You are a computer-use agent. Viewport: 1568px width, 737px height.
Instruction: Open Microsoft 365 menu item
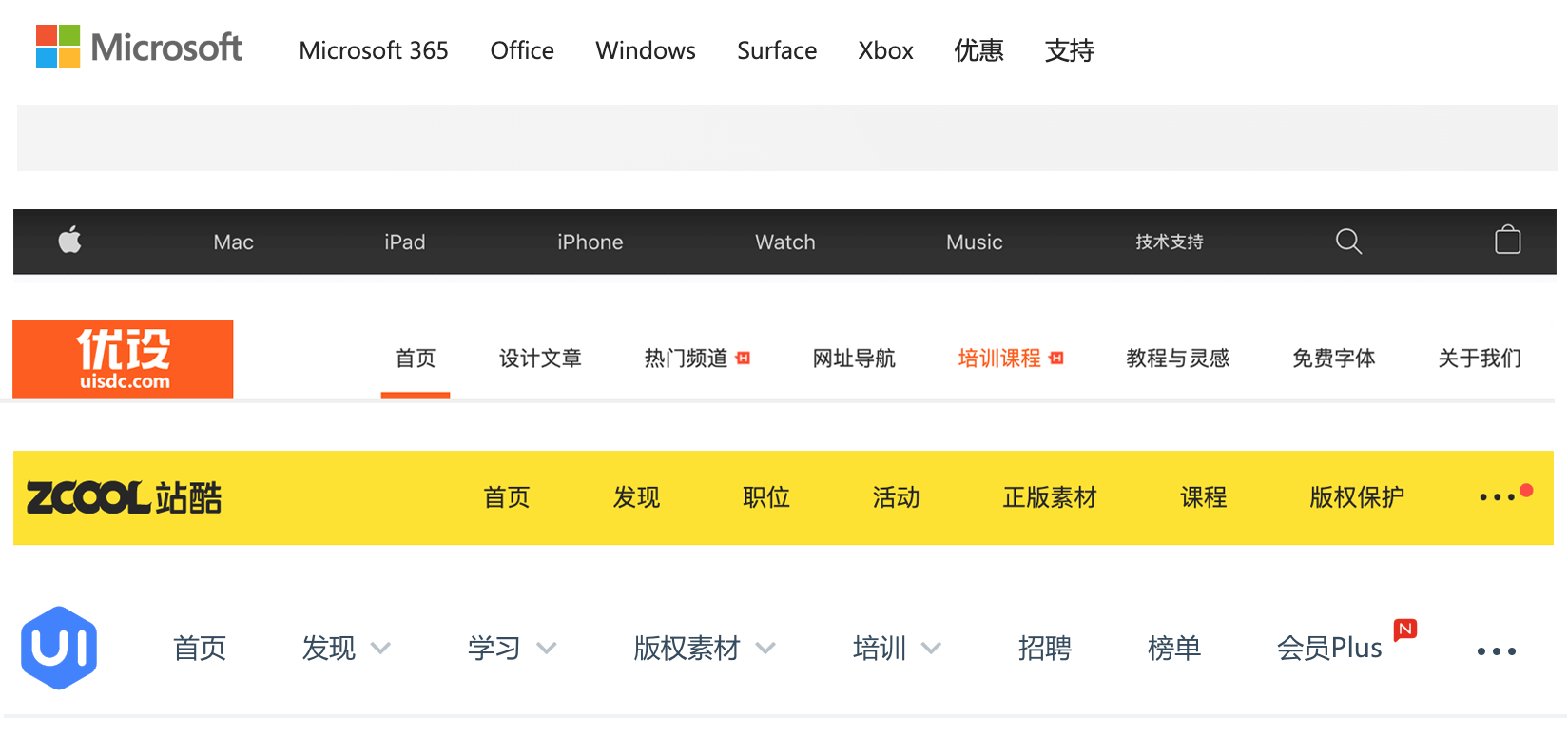click(x=374, y=50)
